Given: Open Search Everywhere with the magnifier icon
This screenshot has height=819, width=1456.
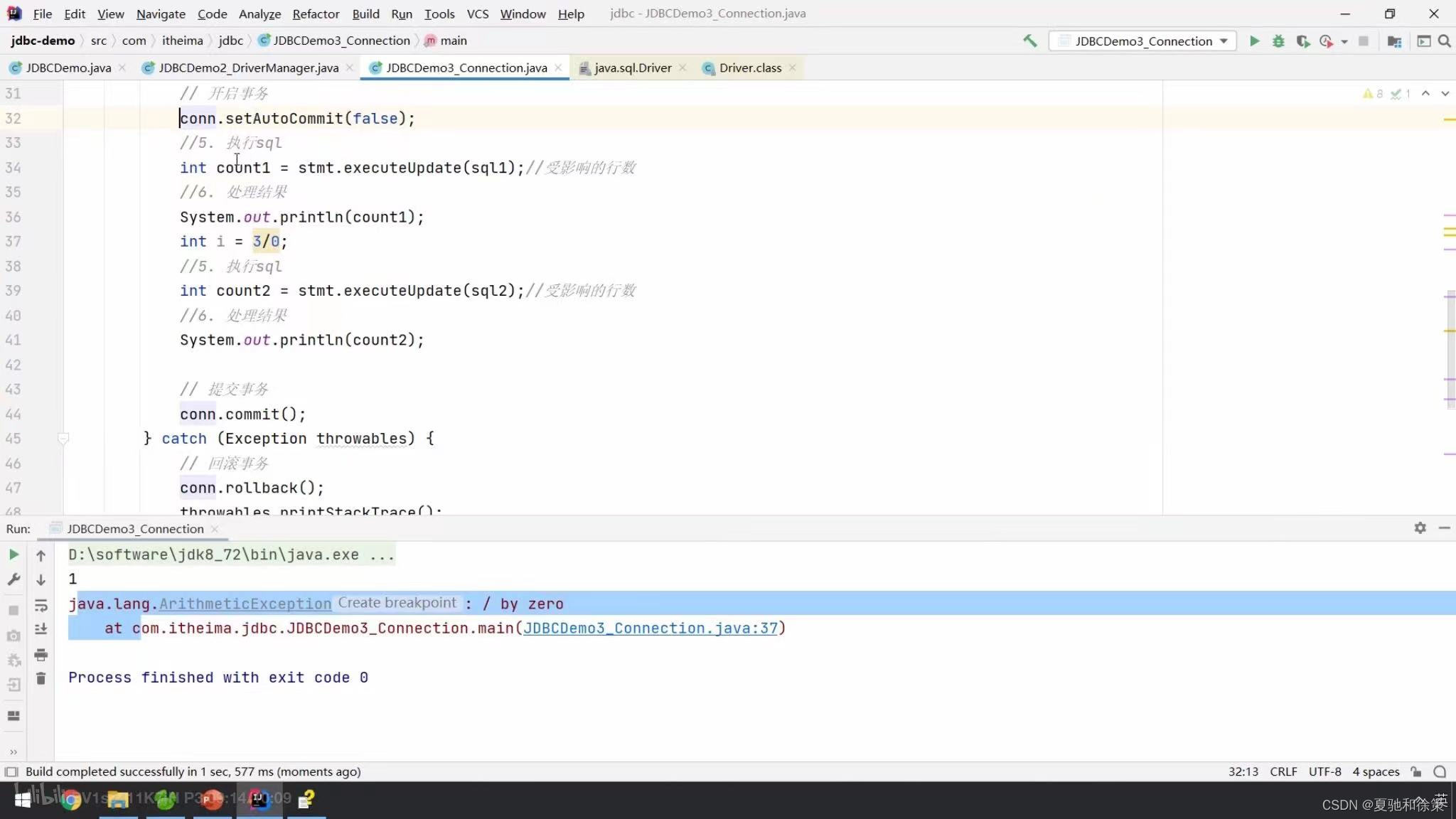Looking at the screenshot, I should (1445, 41).
